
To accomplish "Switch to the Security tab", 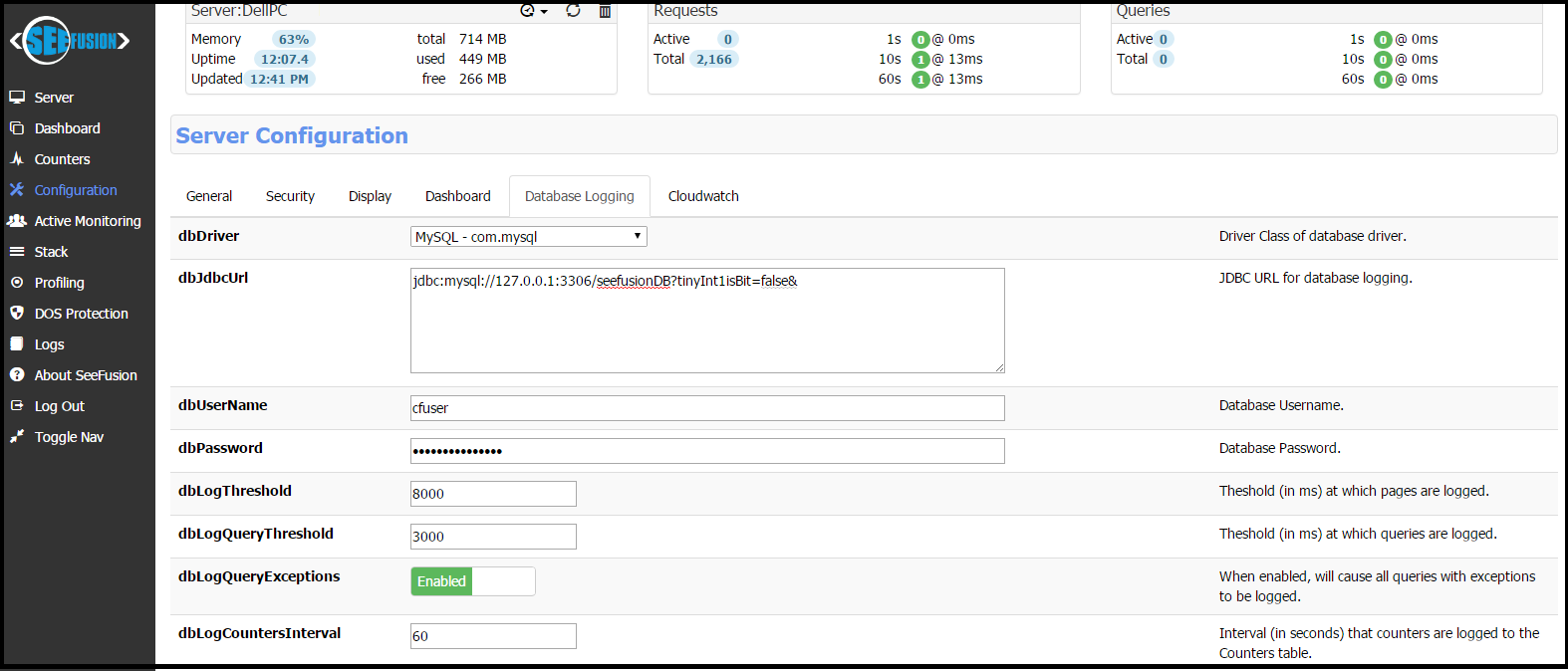I will pos(290,196).
